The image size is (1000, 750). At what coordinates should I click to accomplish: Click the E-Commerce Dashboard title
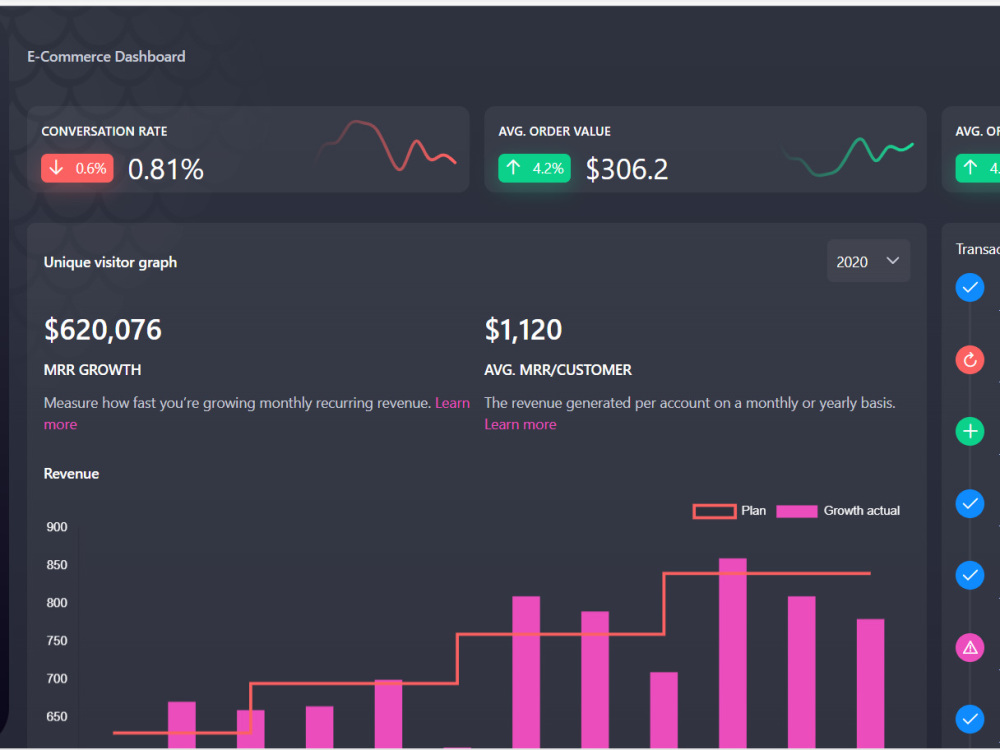click(106, 57)
